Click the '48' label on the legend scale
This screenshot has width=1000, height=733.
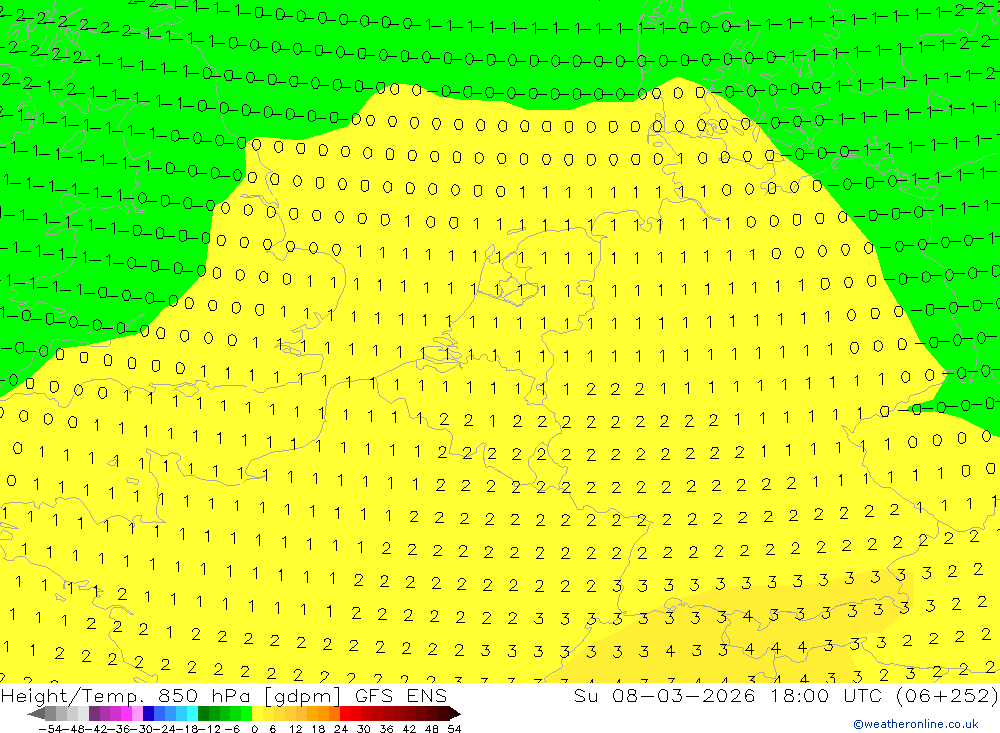tap(432, 729)
